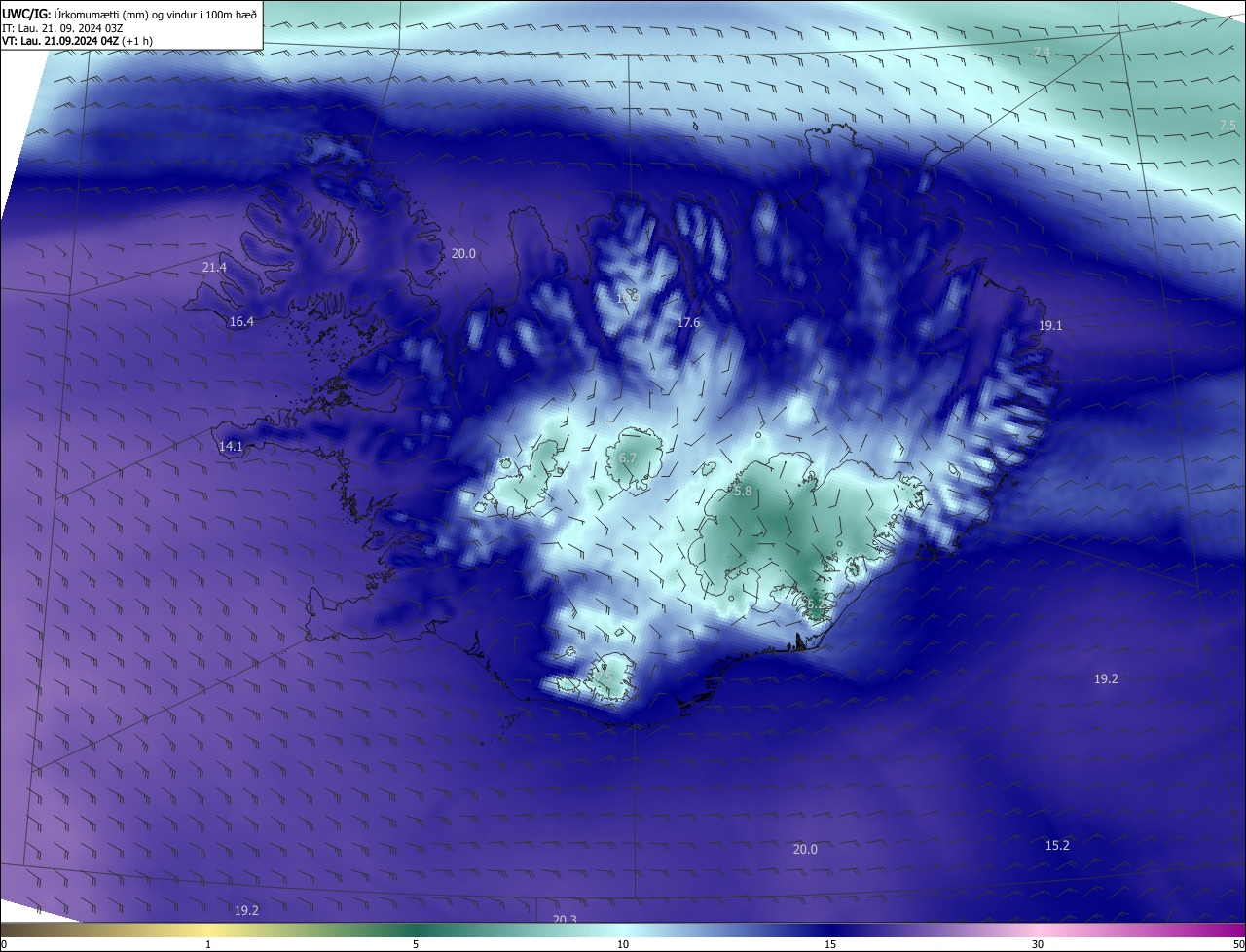Click the '30' tick label of the color scale

coord(1038,944)
